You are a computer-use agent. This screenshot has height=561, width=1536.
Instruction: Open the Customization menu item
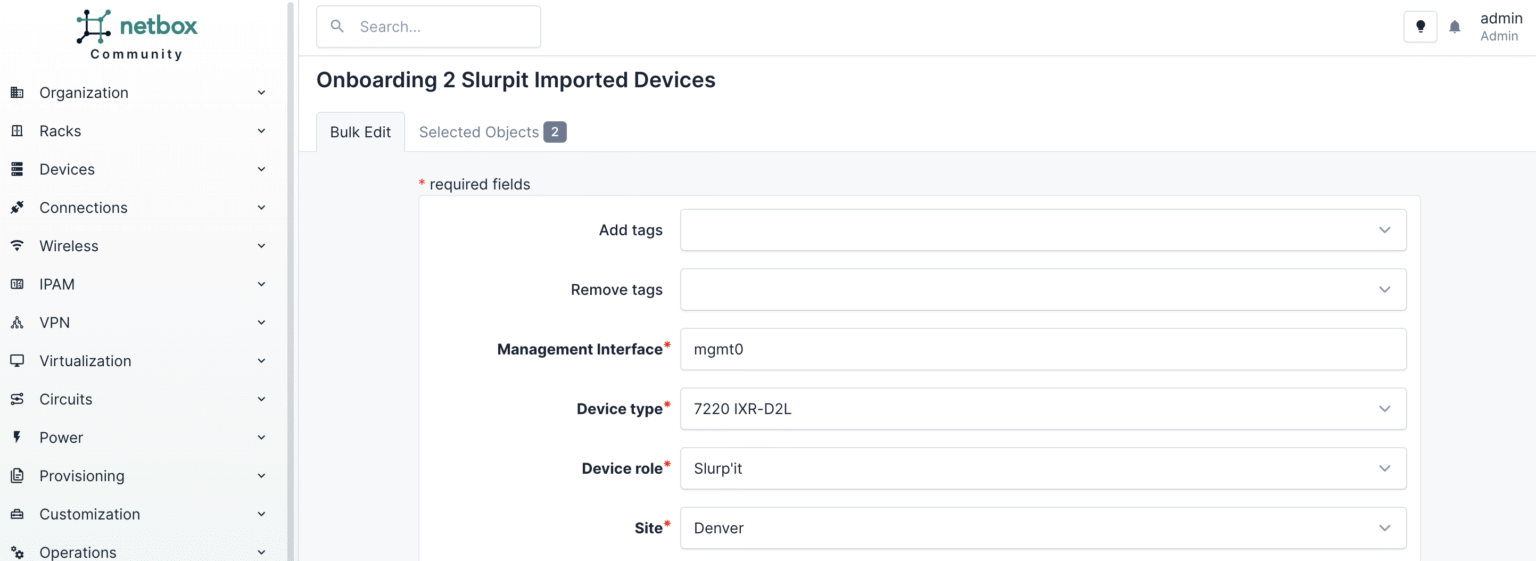(90, 514)
